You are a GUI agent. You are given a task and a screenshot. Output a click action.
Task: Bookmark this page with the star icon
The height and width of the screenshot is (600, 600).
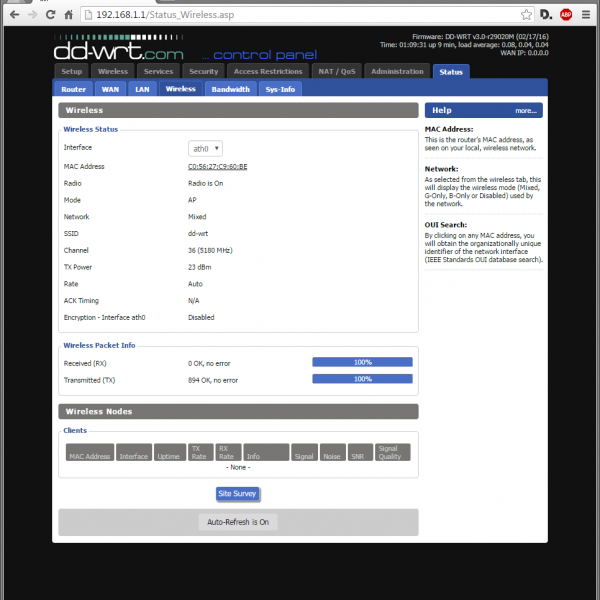526,15
